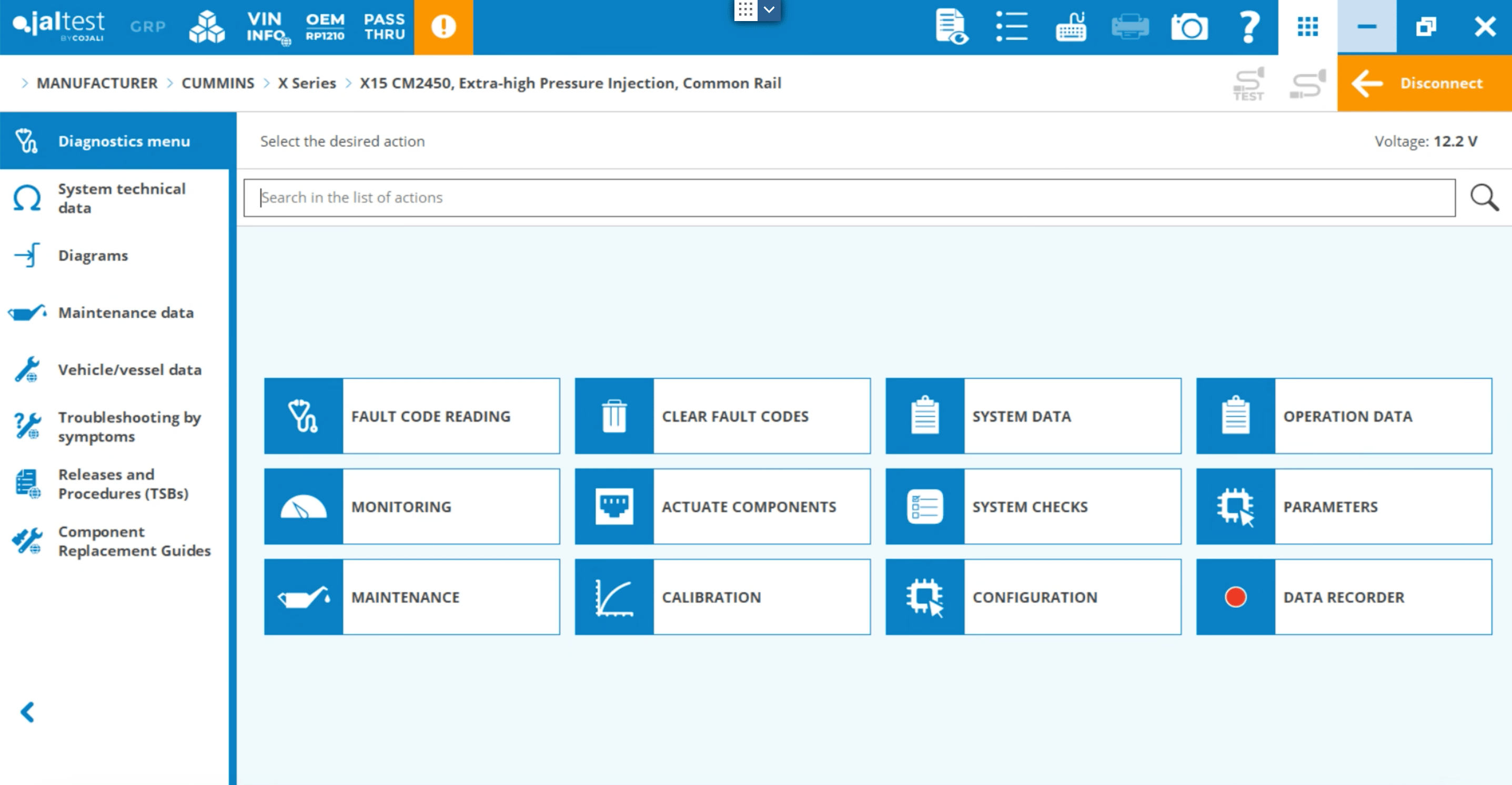The width and height of the screenshot is (1512, 785).
Task: Start the DATA RECORDER action
Action: (x=1344, y=597)
